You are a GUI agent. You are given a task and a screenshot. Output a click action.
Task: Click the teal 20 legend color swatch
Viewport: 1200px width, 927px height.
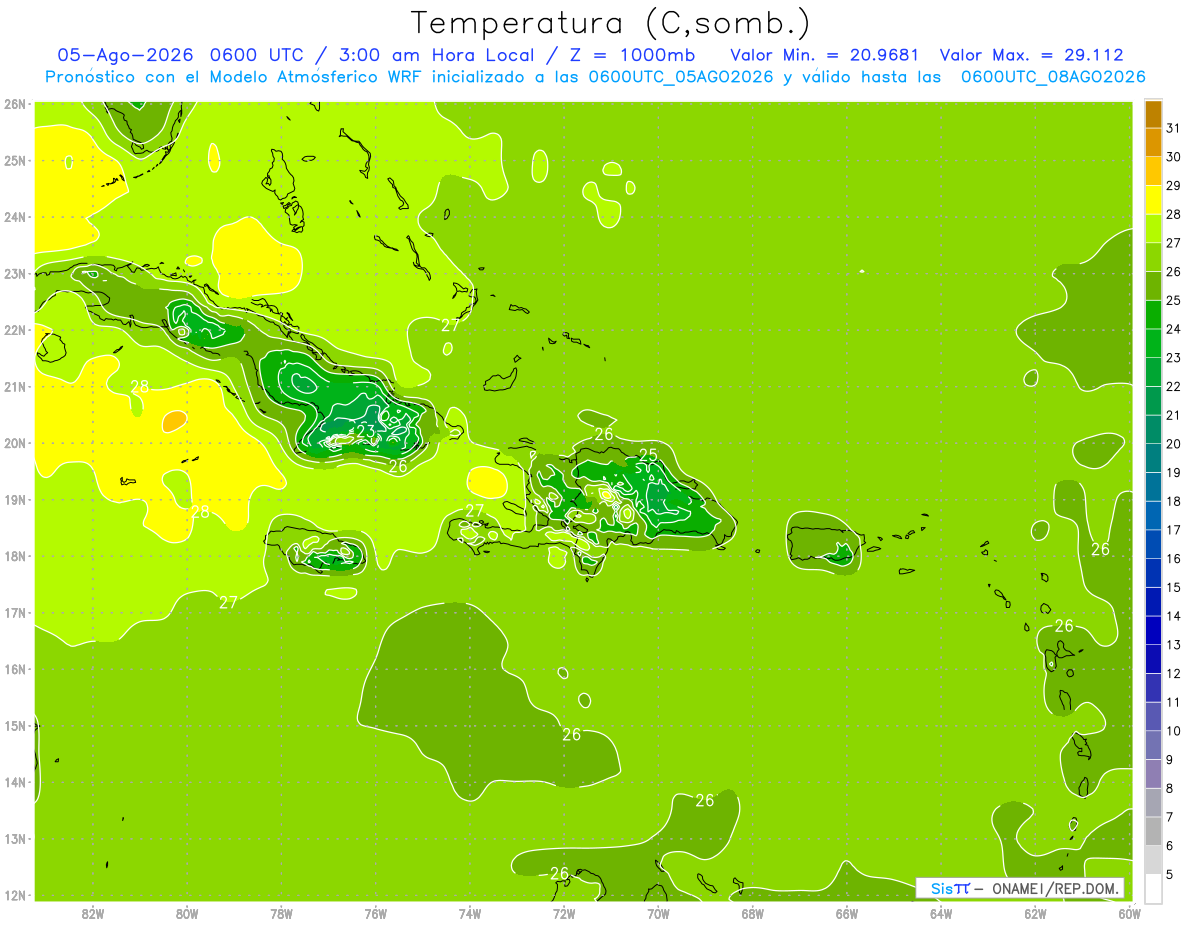1153,430
